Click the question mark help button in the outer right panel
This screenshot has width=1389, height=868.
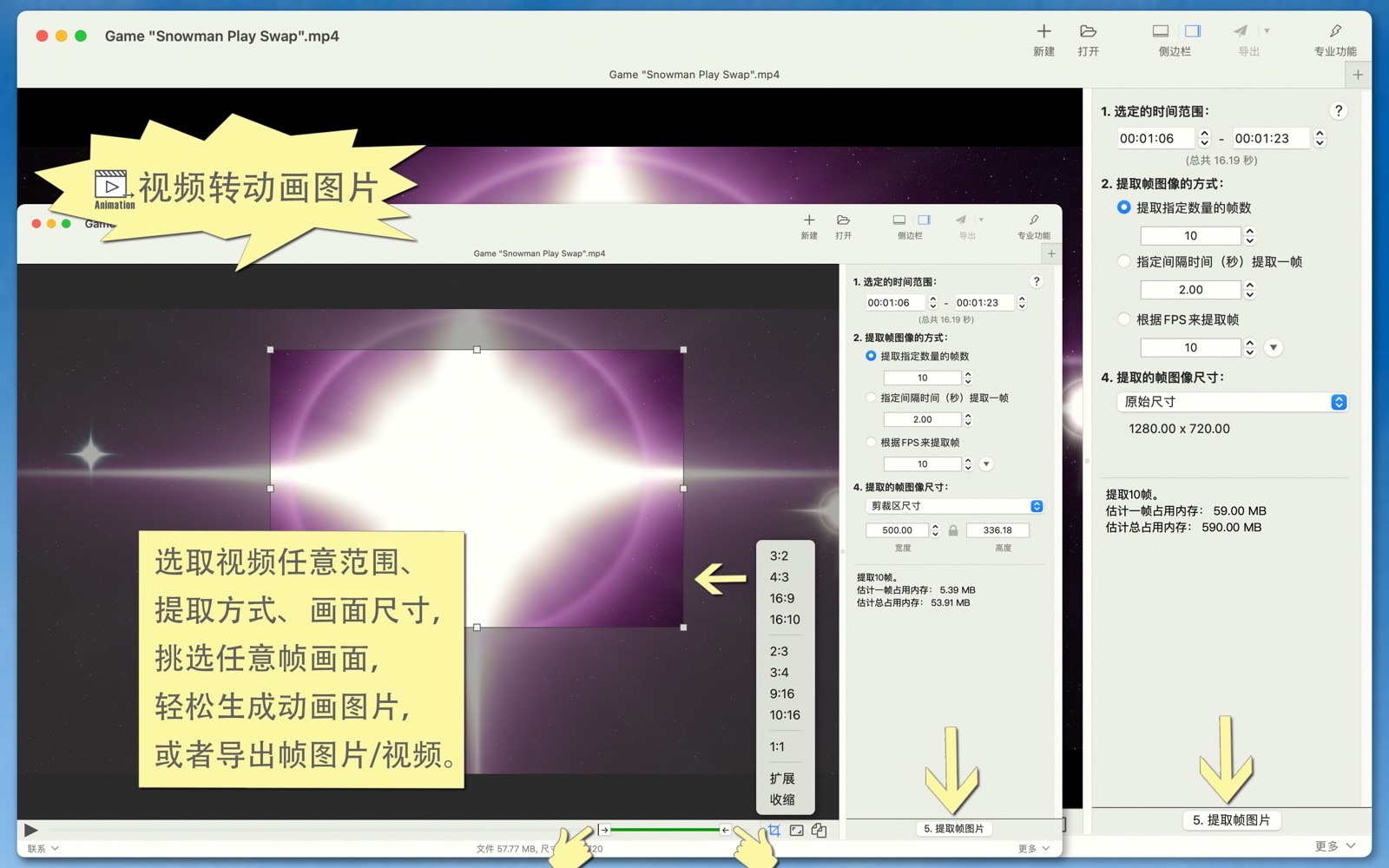(x=1338, y=111)
